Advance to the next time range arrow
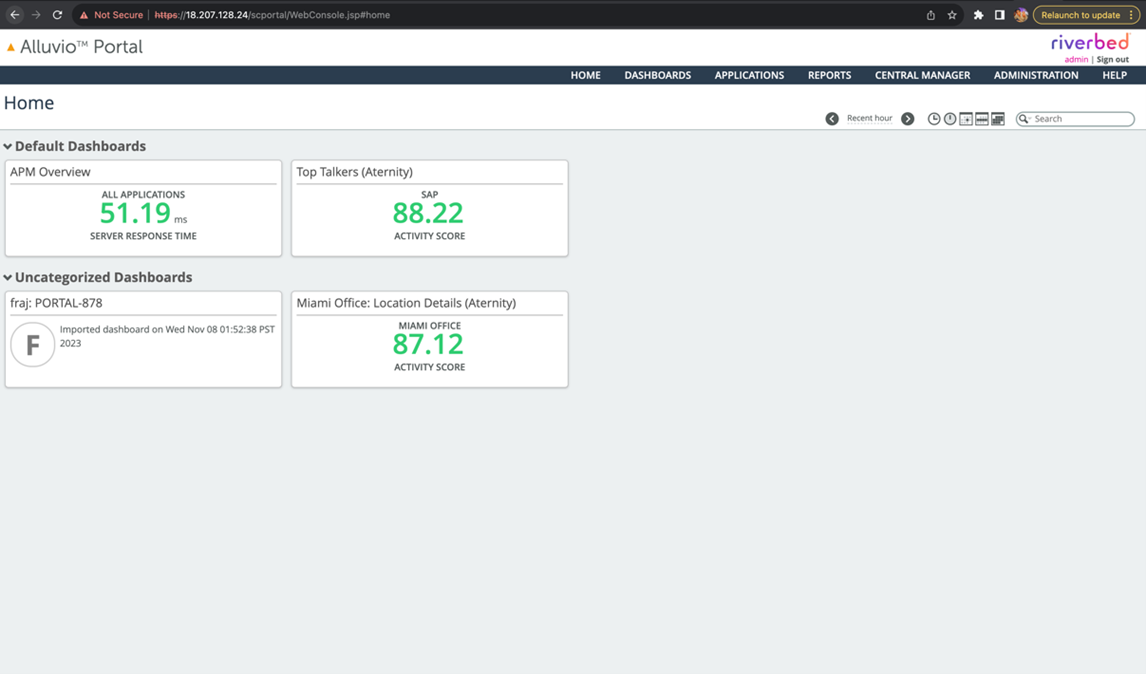Screen dimensions: 1146x674 click(x=908, y=119)
